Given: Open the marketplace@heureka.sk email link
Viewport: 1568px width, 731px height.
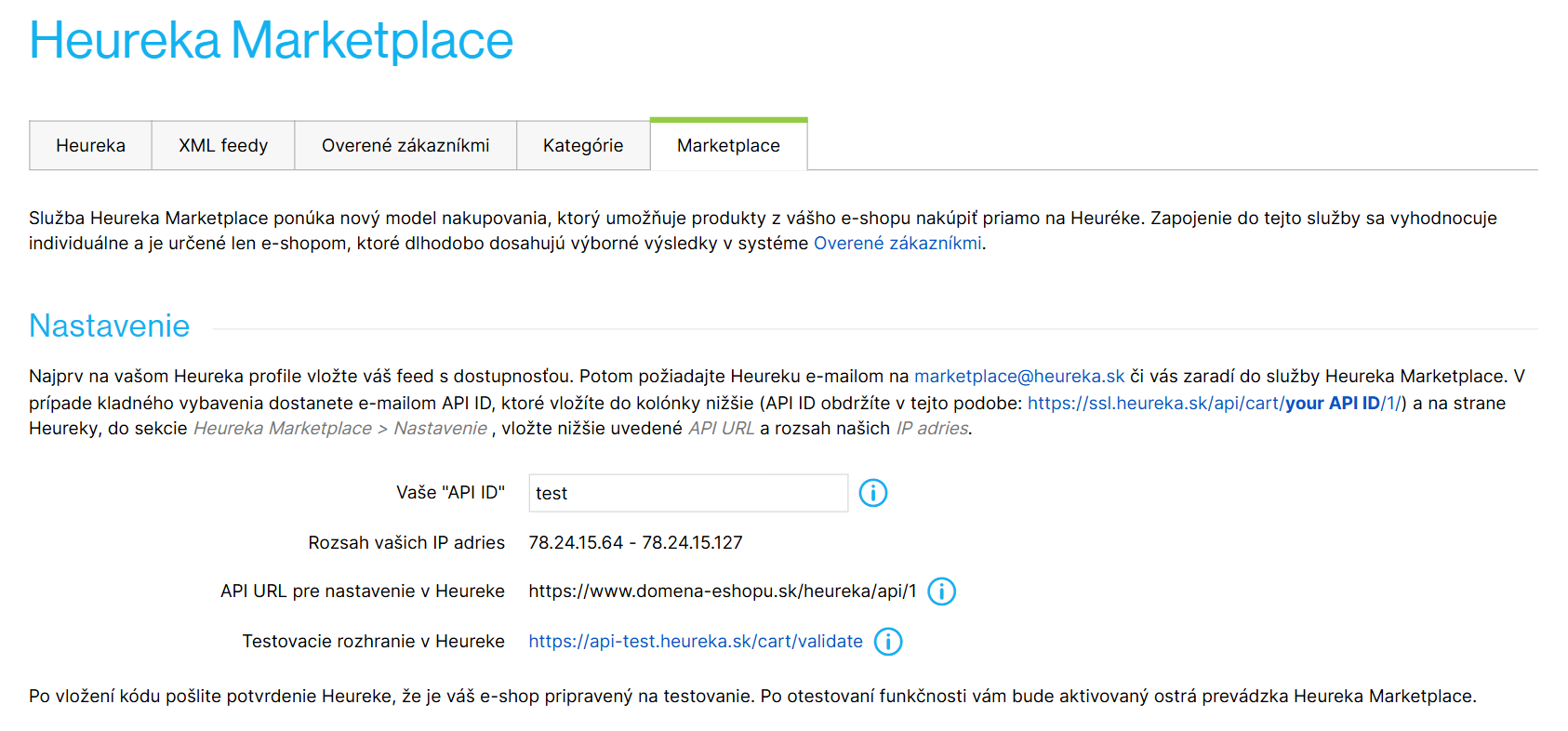Looking at the screenshot, I should coord(1019,377).
